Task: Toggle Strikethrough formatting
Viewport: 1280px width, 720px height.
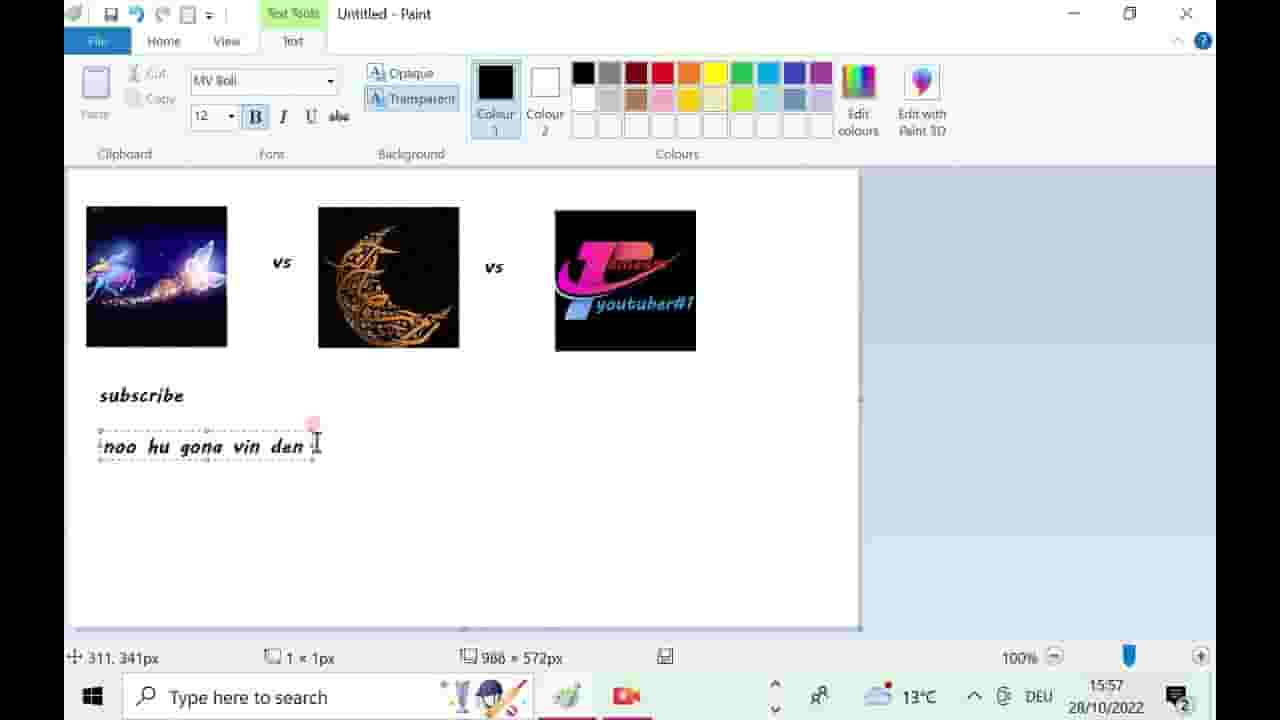Action: (339, 117)
